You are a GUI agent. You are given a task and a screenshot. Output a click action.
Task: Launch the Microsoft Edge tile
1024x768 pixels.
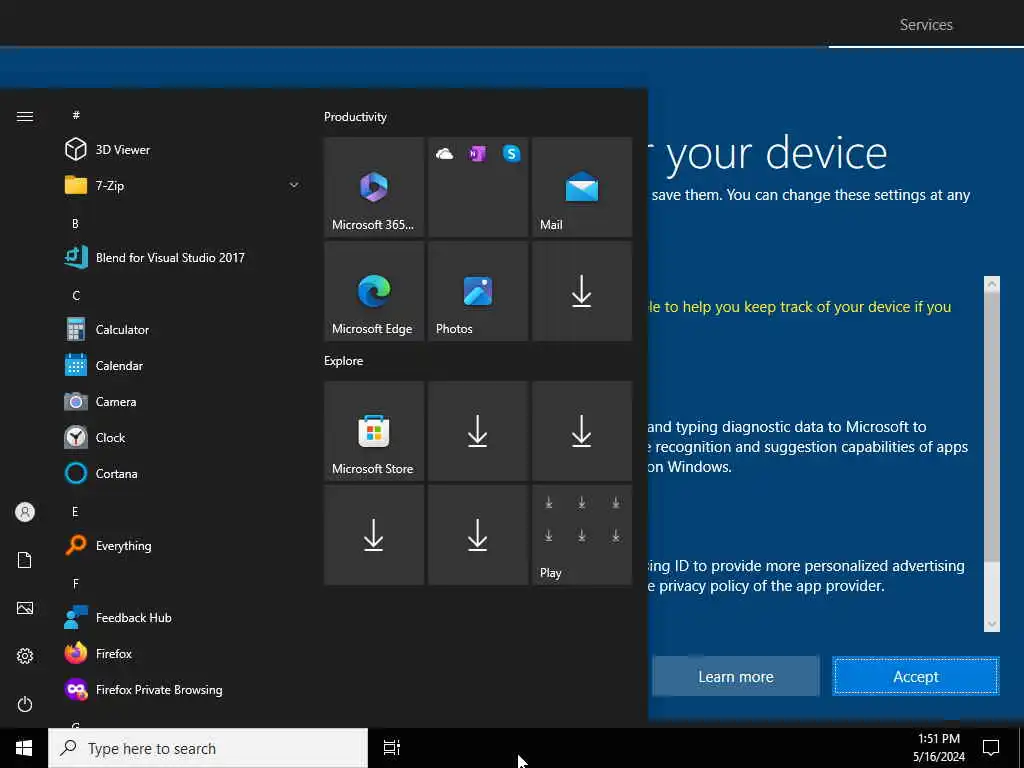tap(374, 291)
